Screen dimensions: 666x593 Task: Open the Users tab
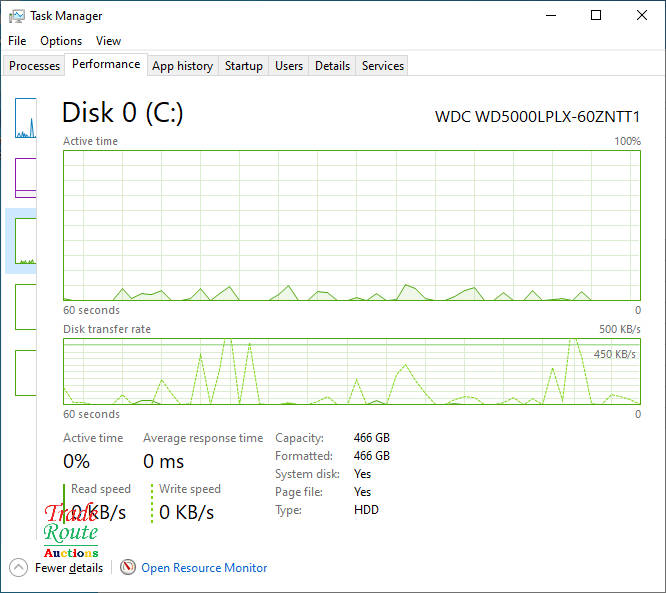[x=289, y=66]
